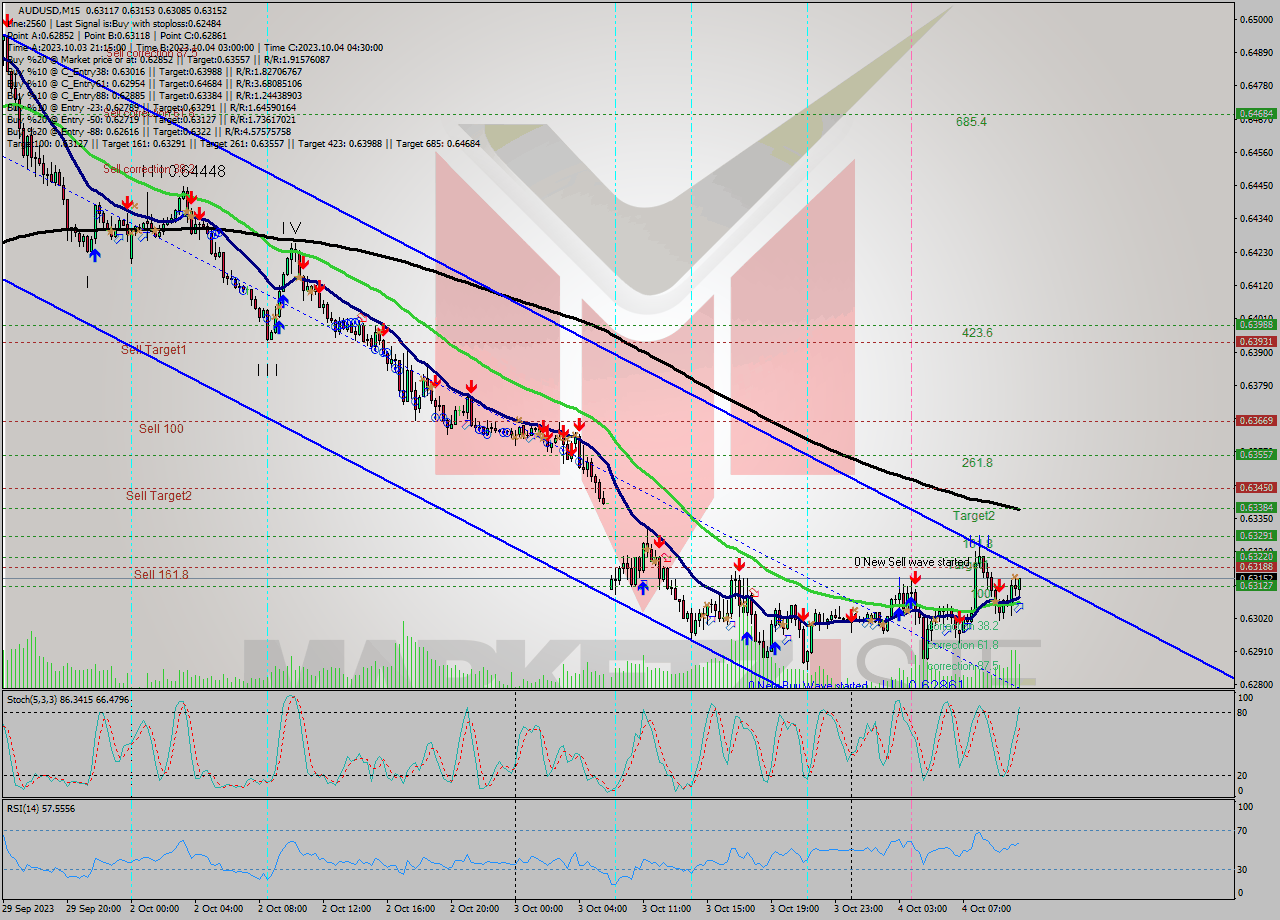
Task: Click the 'I V' wave label
Action: (290, 228)
